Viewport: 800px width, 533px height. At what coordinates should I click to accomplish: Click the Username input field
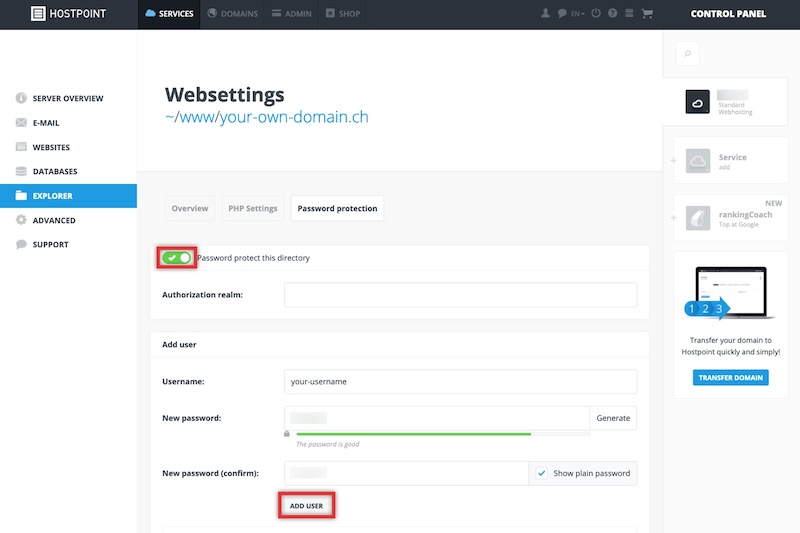pyautogui.click(x=460, y=382)
